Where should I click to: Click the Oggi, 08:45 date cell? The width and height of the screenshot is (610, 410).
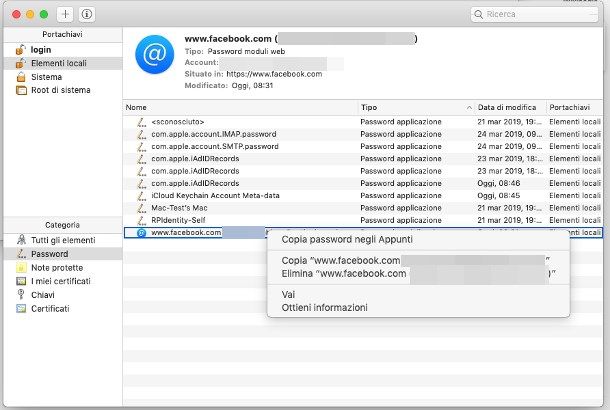click(x=499, y=196)
